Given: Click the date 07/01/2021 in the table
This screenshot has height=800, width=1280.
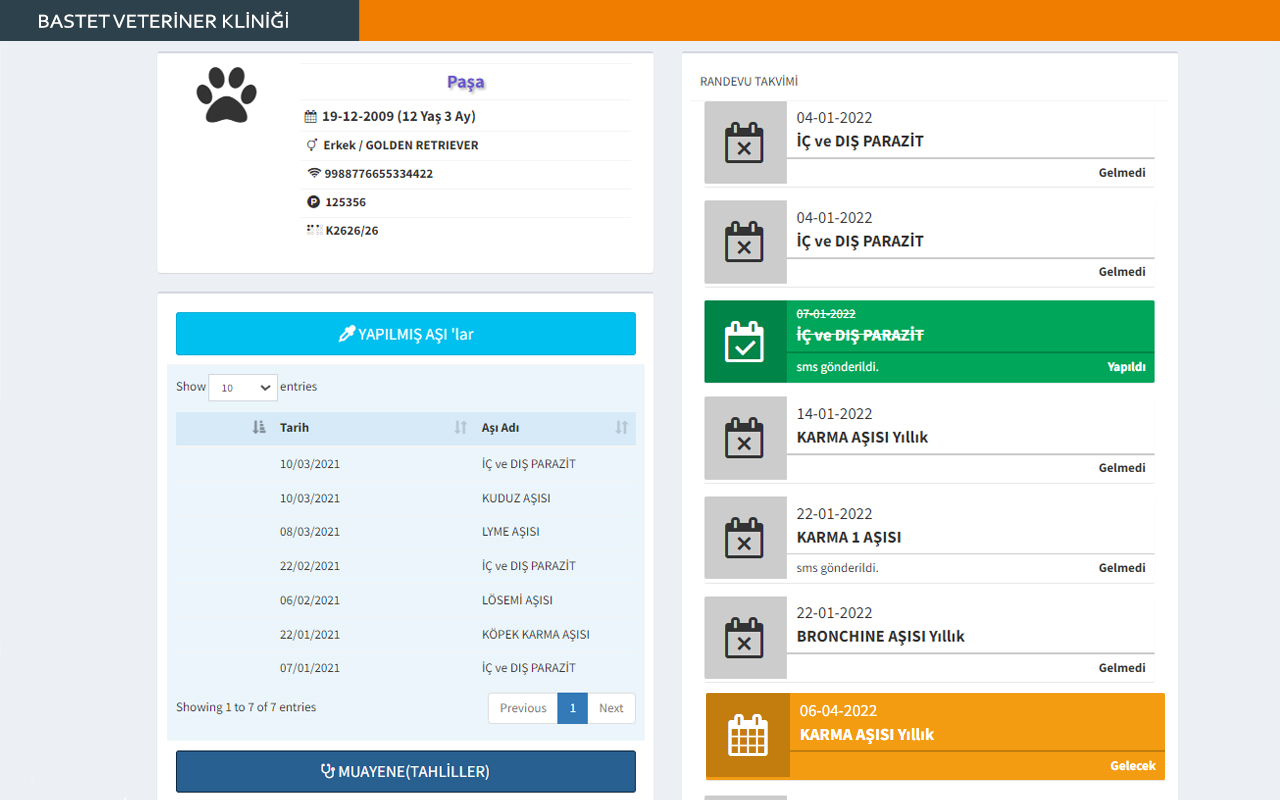Looking at the screenshot, I should tap(310, 668).
